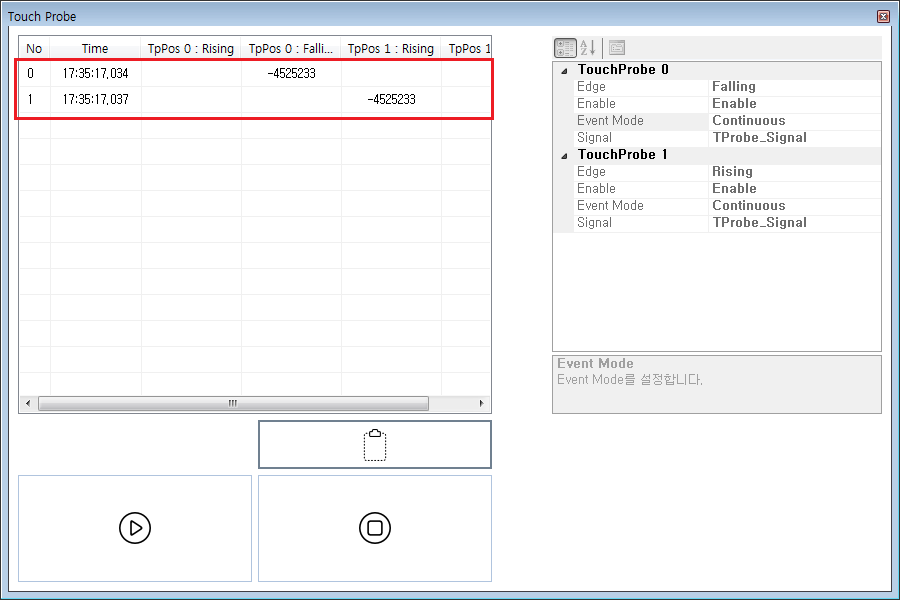900x600 pixels.
Task: Collapse the TouchProbe 1 category
Action: (563, 155)
